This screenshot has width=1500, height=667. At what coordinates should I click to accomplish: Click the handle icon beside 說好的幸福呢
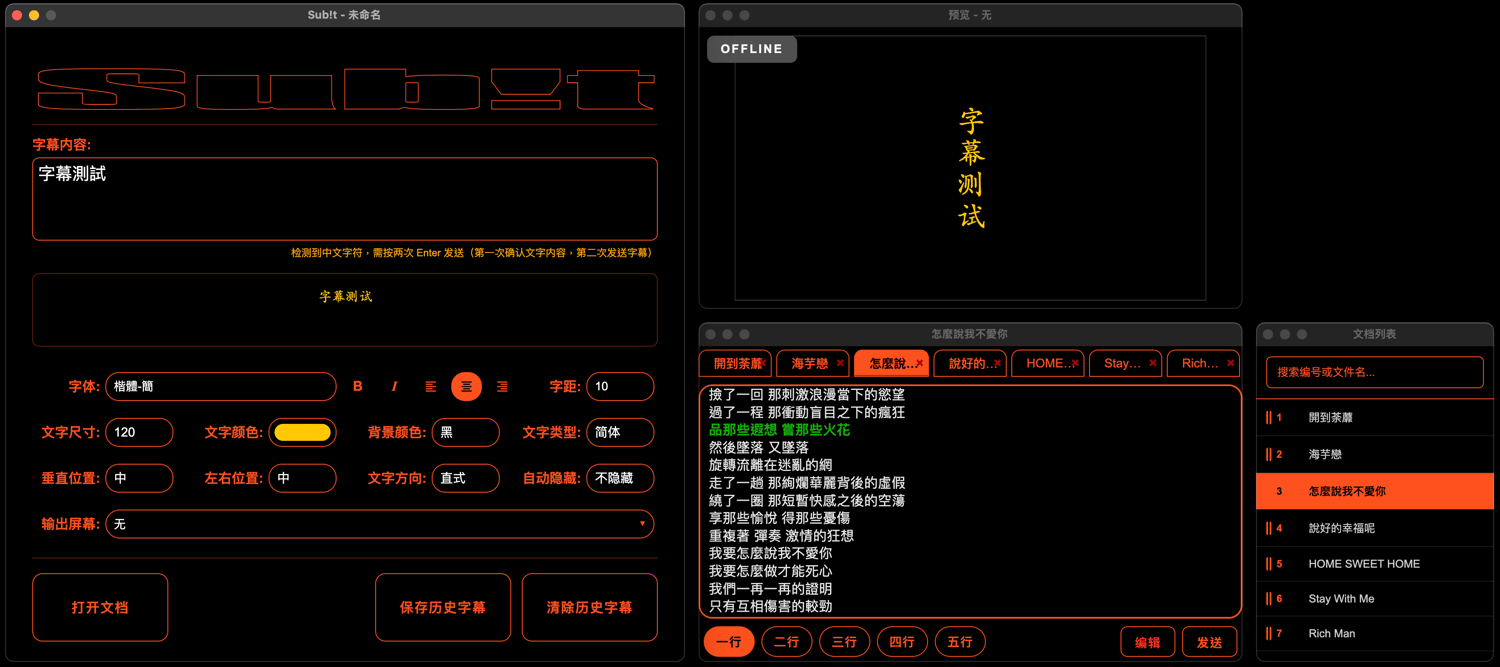pos(1269,528)
